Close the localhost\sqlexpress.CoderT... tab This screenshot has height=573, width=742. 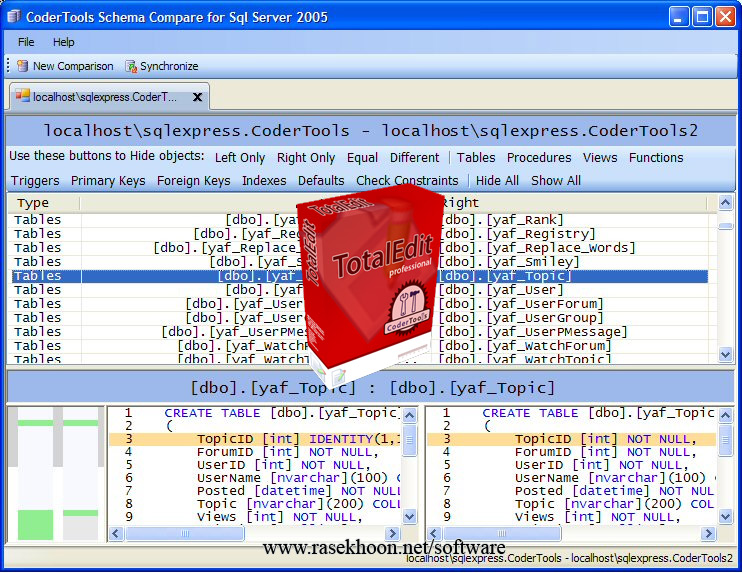[x=197, y=97]
